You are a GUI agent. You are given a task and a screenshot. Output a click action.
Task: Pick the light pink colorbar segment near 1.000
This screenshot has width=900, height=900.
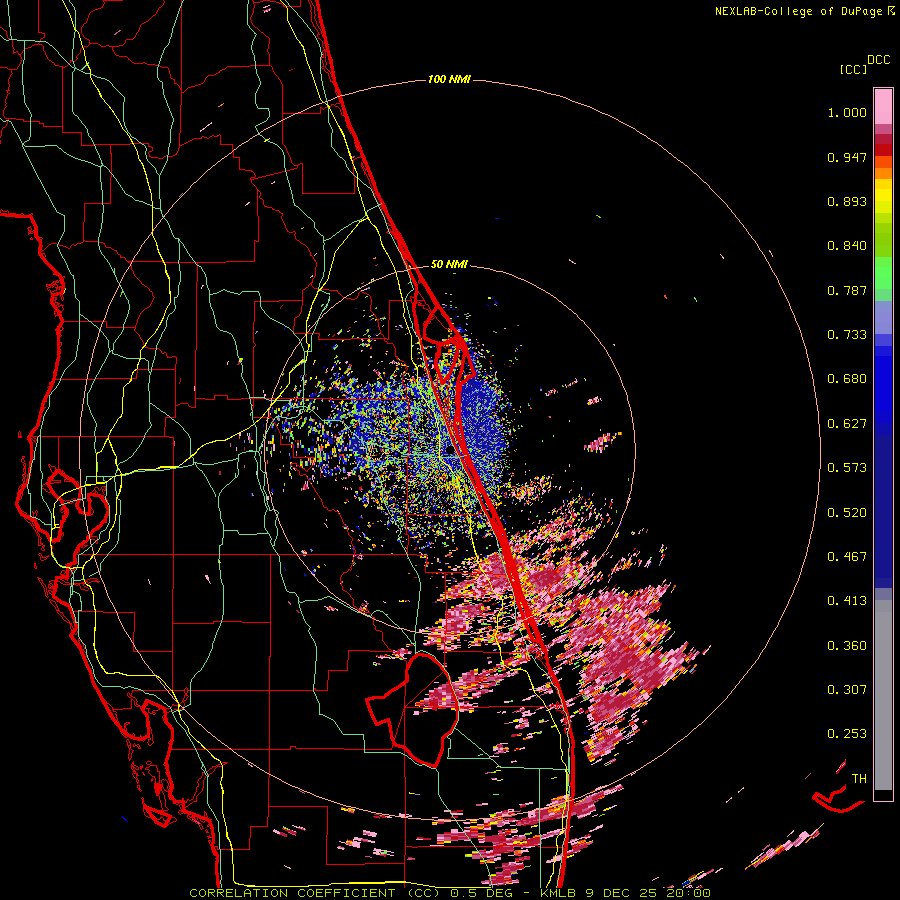click(883, 107)
